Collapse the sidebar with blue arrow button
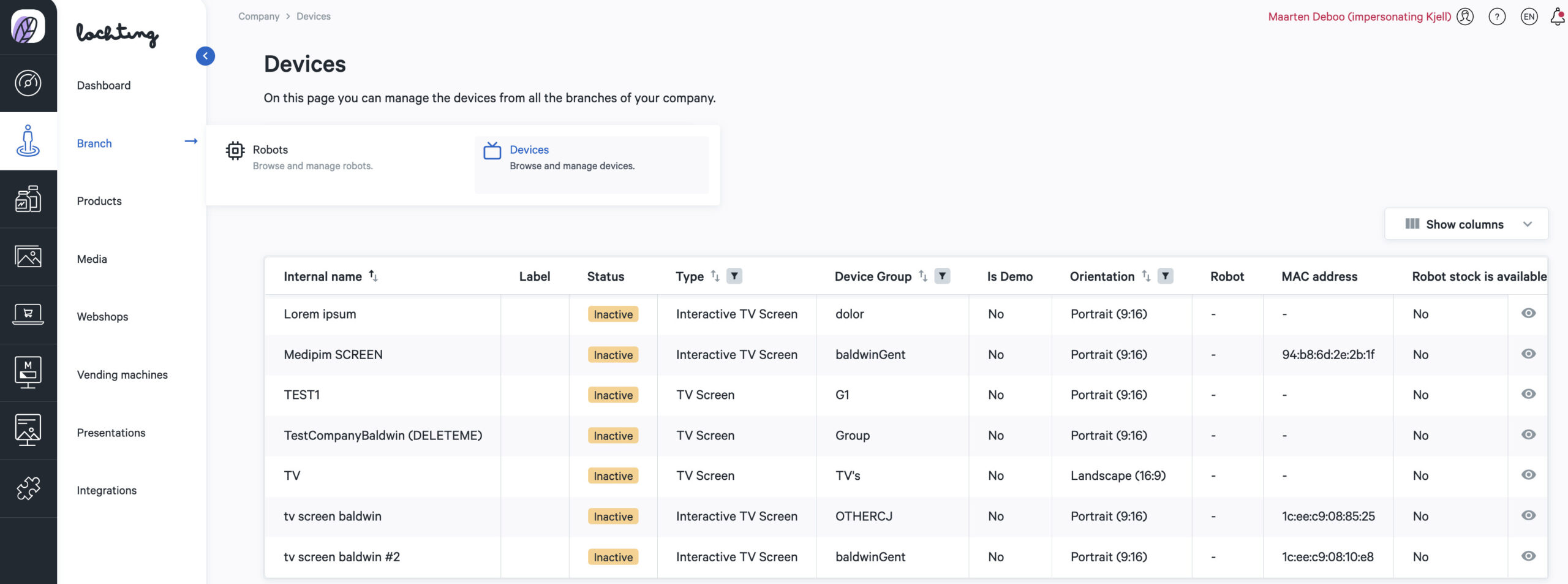 (x=205, y=56)
